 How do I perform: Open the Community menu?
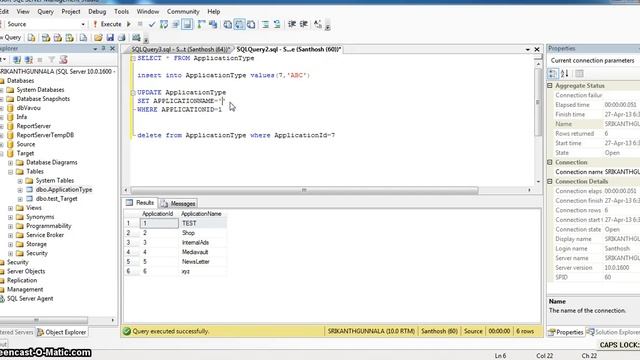pyautogui.click(x=183, y=11)
